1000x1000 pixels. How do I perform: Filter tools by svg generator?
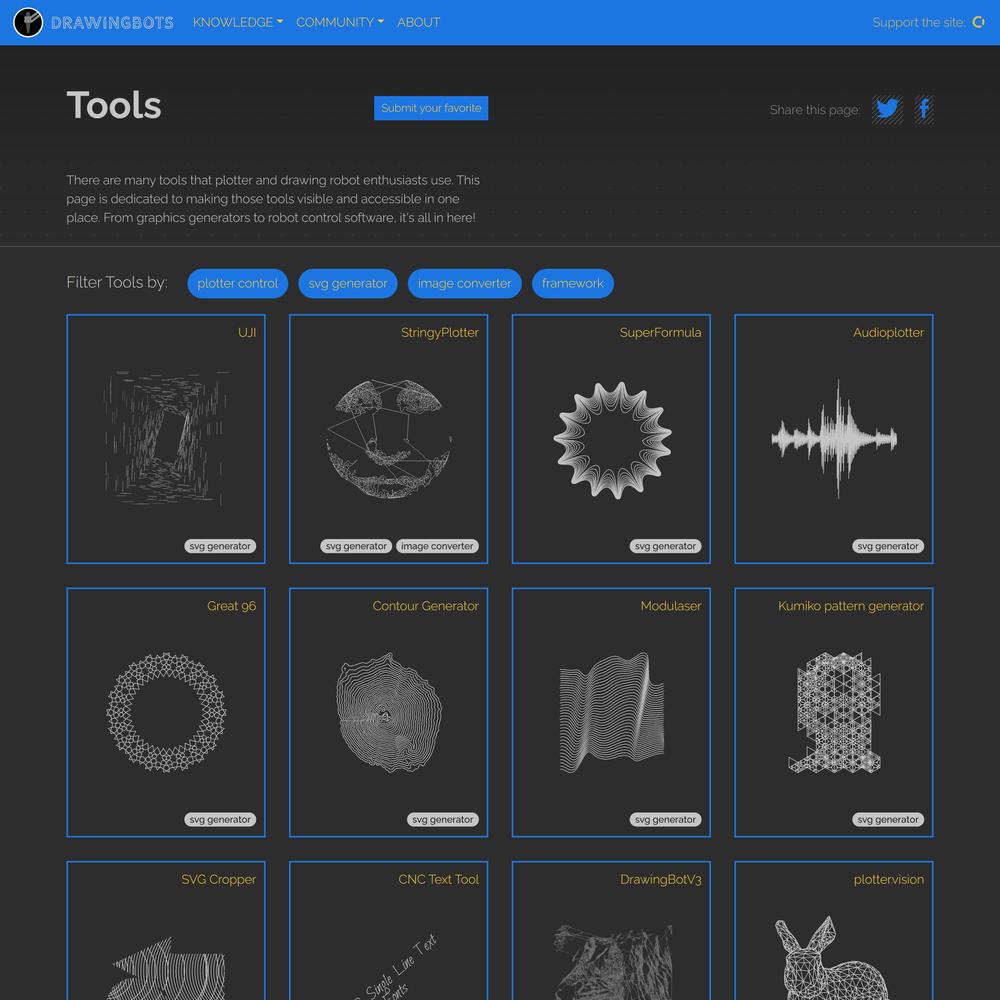pos(348,283)
